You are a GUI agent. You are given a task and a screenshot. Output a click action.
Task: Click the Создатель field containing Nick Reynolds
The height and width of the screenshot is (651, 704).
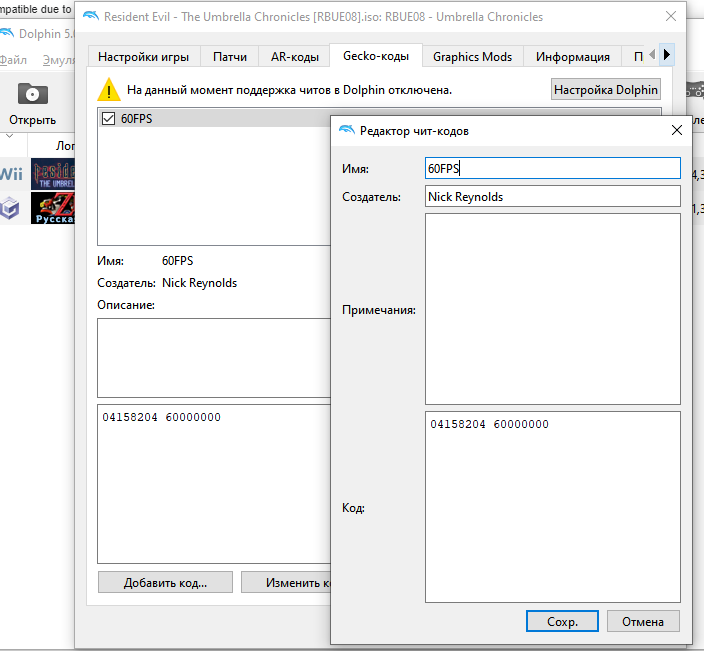(x=553, y=197)
